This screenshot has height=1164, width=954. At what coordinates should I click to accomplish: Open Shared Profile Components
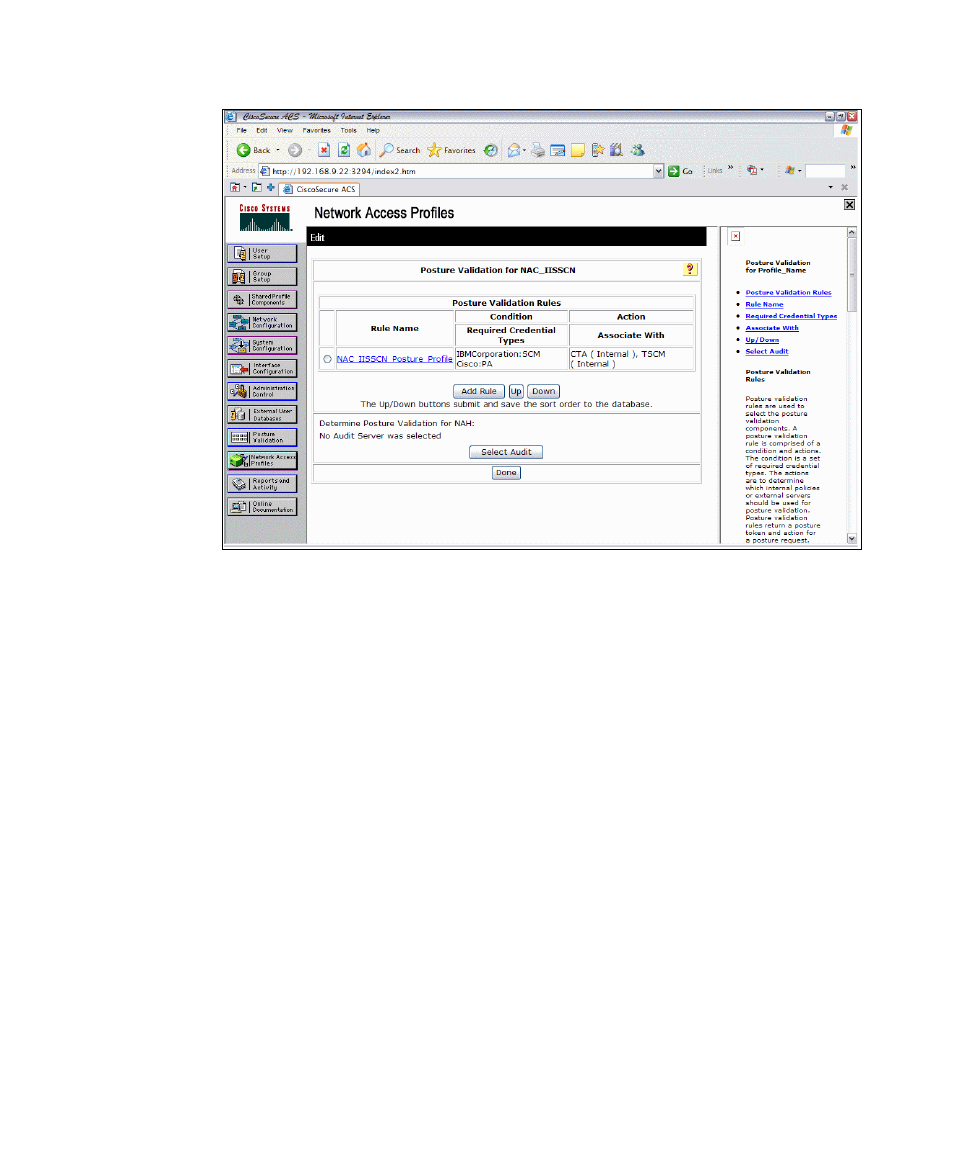click(262, 299)
